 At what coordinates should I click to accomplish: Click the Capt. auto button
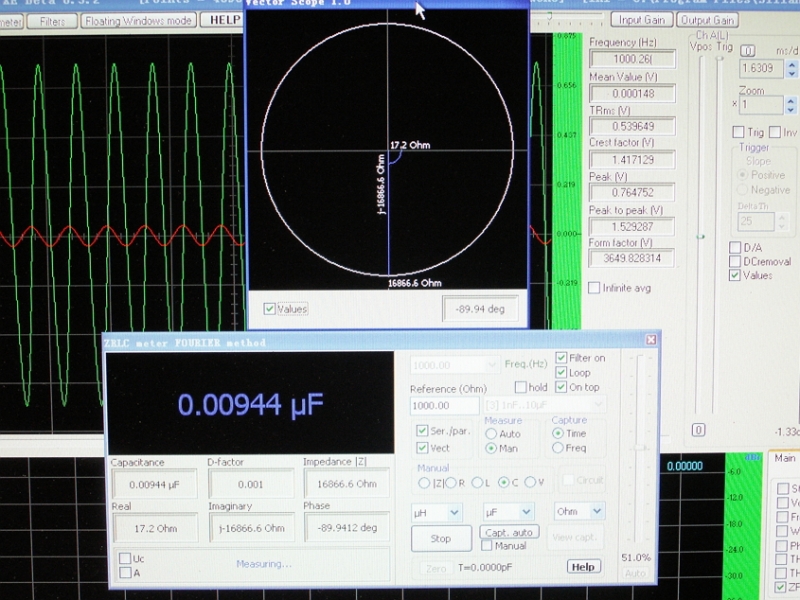509,532
